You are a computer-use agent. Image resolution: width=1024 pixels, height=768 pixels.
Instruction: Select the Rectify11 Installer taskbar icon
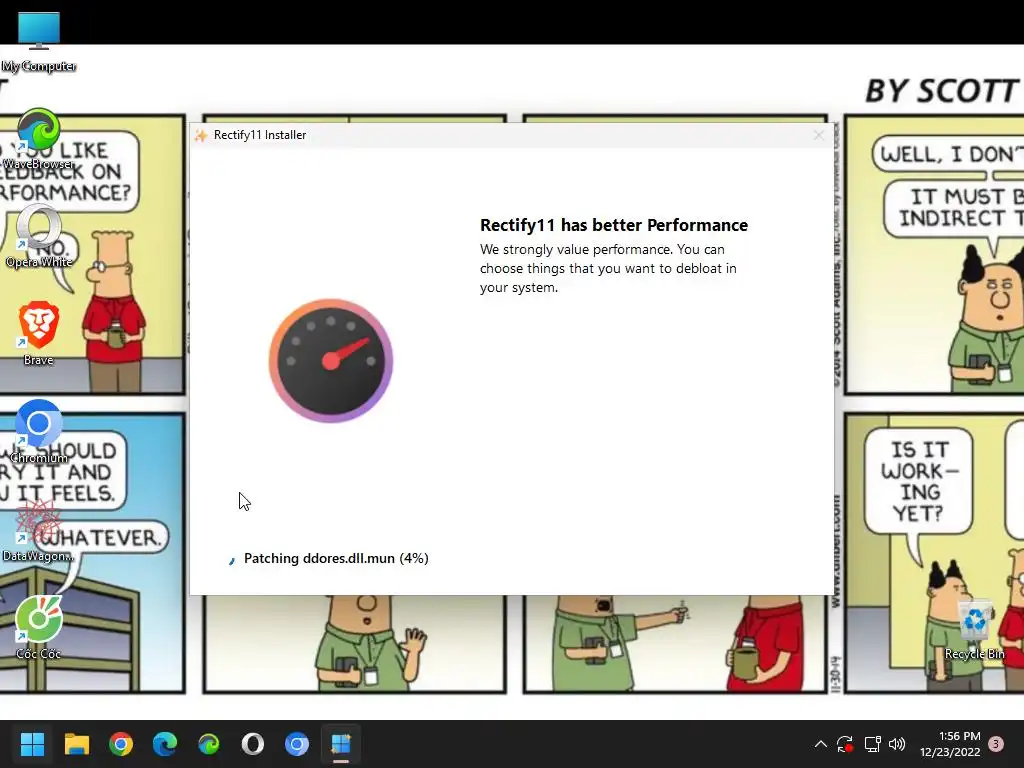[340, 744]
